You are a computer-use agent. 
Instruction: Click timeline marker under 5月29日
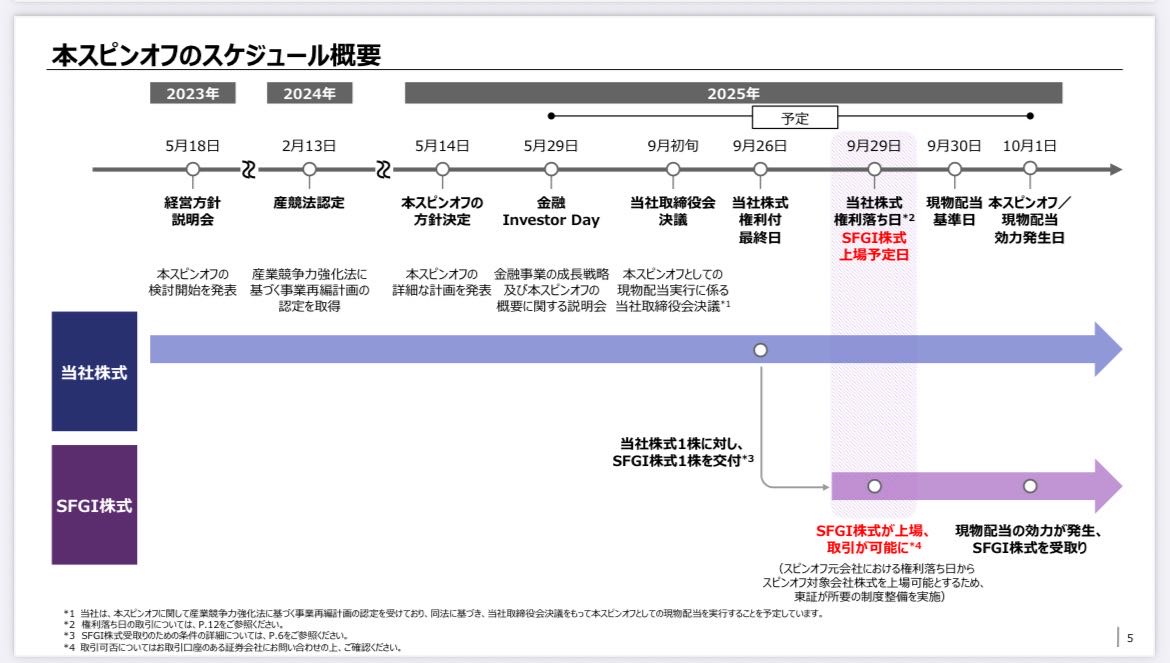(x=551, y=169)
